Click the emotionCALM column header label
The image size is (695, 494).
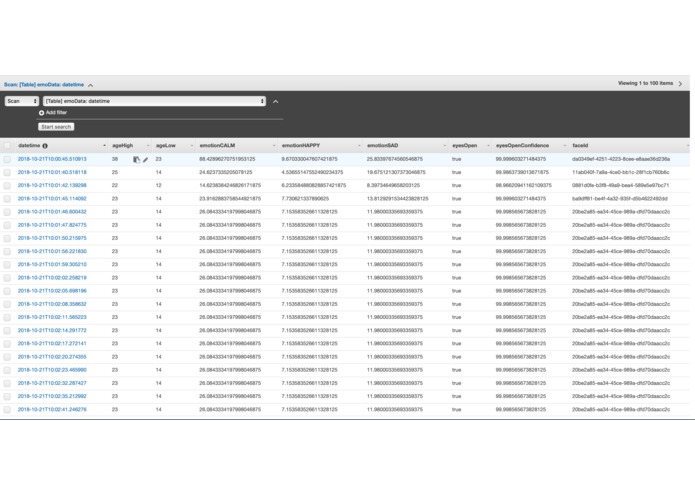pos(217,146)
